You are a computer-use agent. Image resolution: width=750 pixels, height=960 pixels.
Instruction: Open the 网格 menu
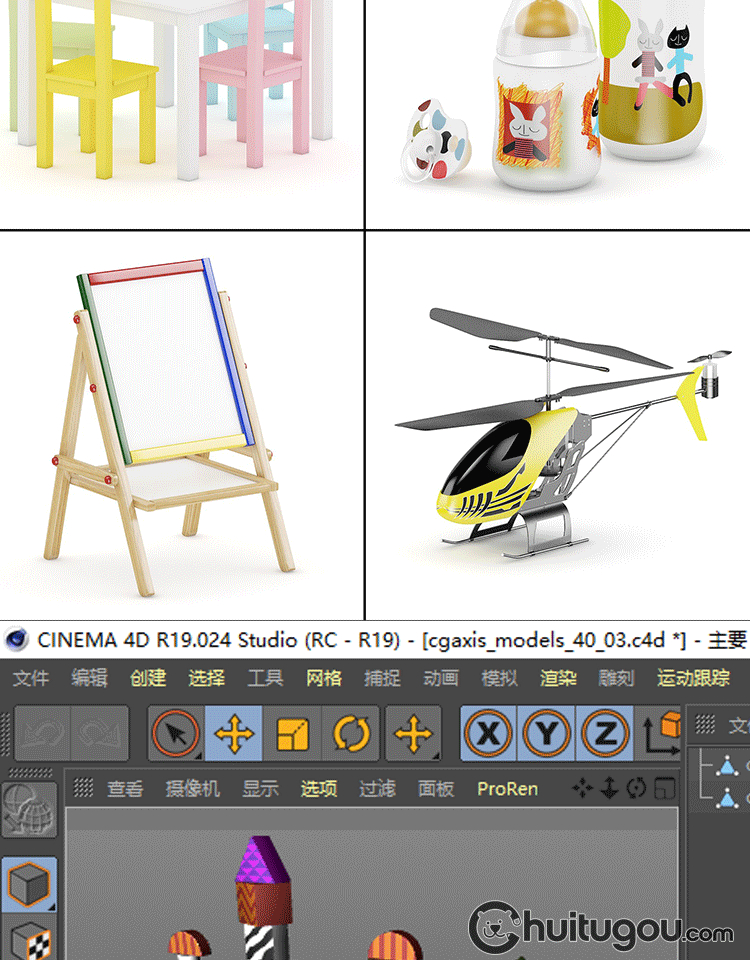coord(324,678)
